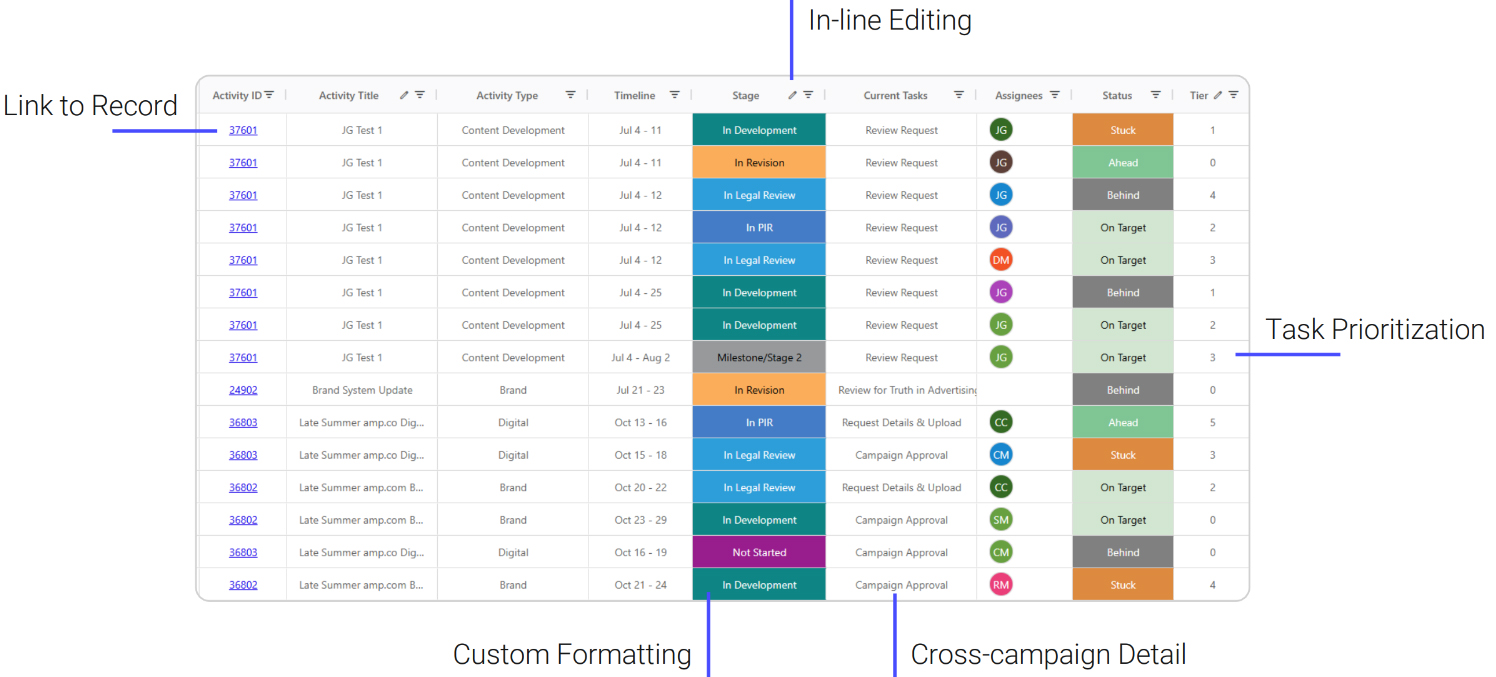Select the gray Milestone/Stage 2 stage cell

759,357
